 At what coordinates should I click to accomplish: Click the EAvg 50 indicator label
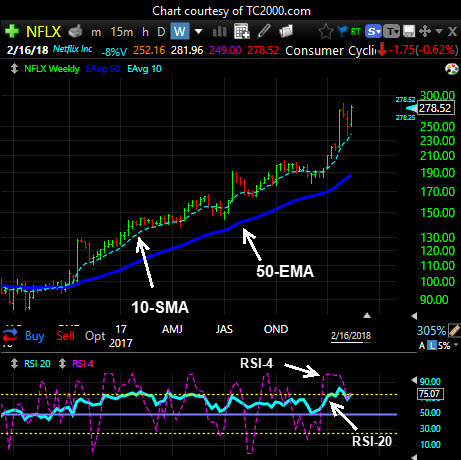point(103,69)
